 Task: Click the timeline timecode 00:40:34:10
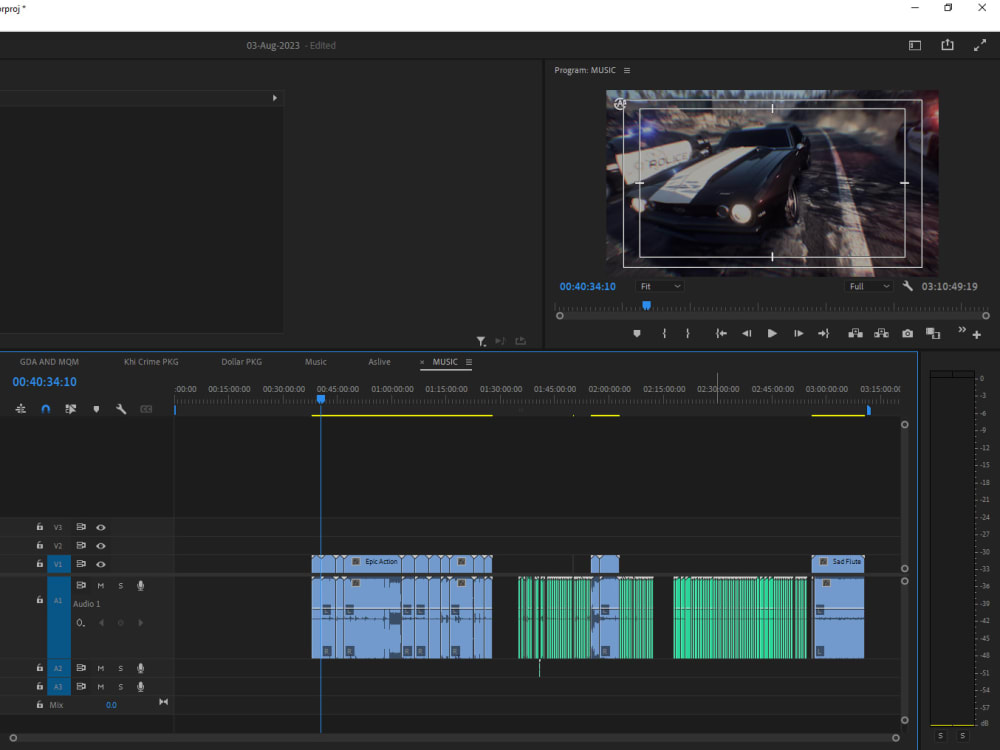[45, 381]
